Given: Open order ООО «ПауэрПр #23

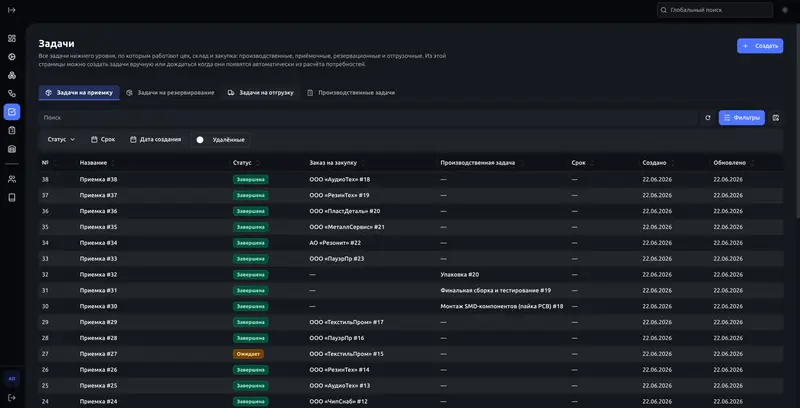Looking at the screenshot, I should (x=337, y=259).
